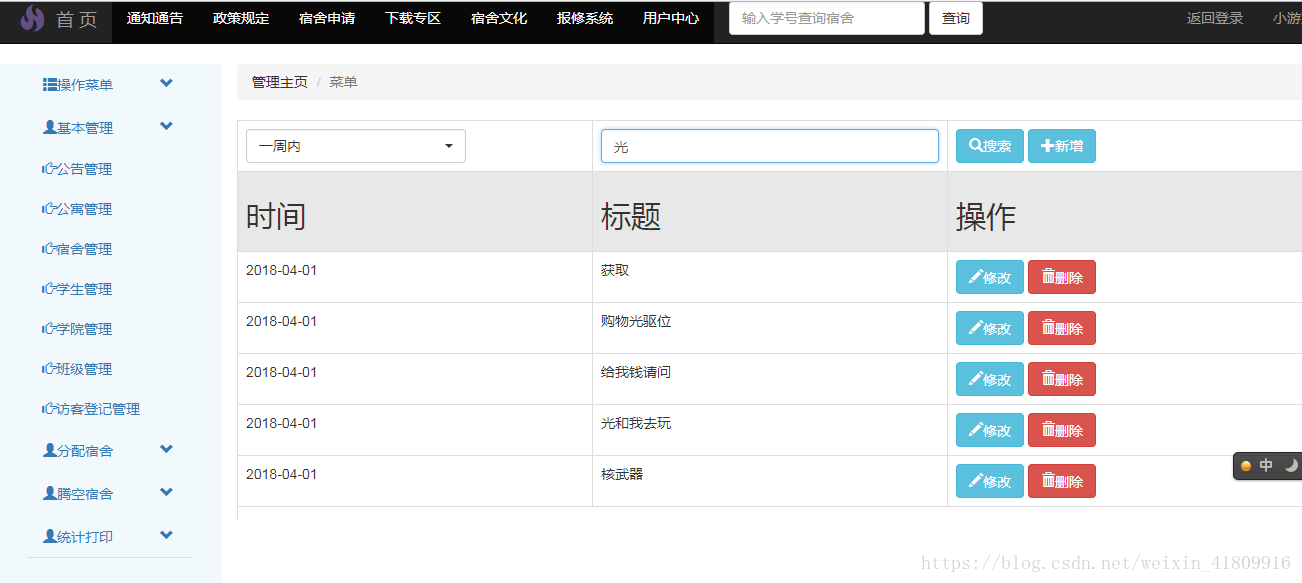This screenshot has height=583, width=1302.
Task: Open the 政策规定 menu item
Action: click(x=241, y=18)
